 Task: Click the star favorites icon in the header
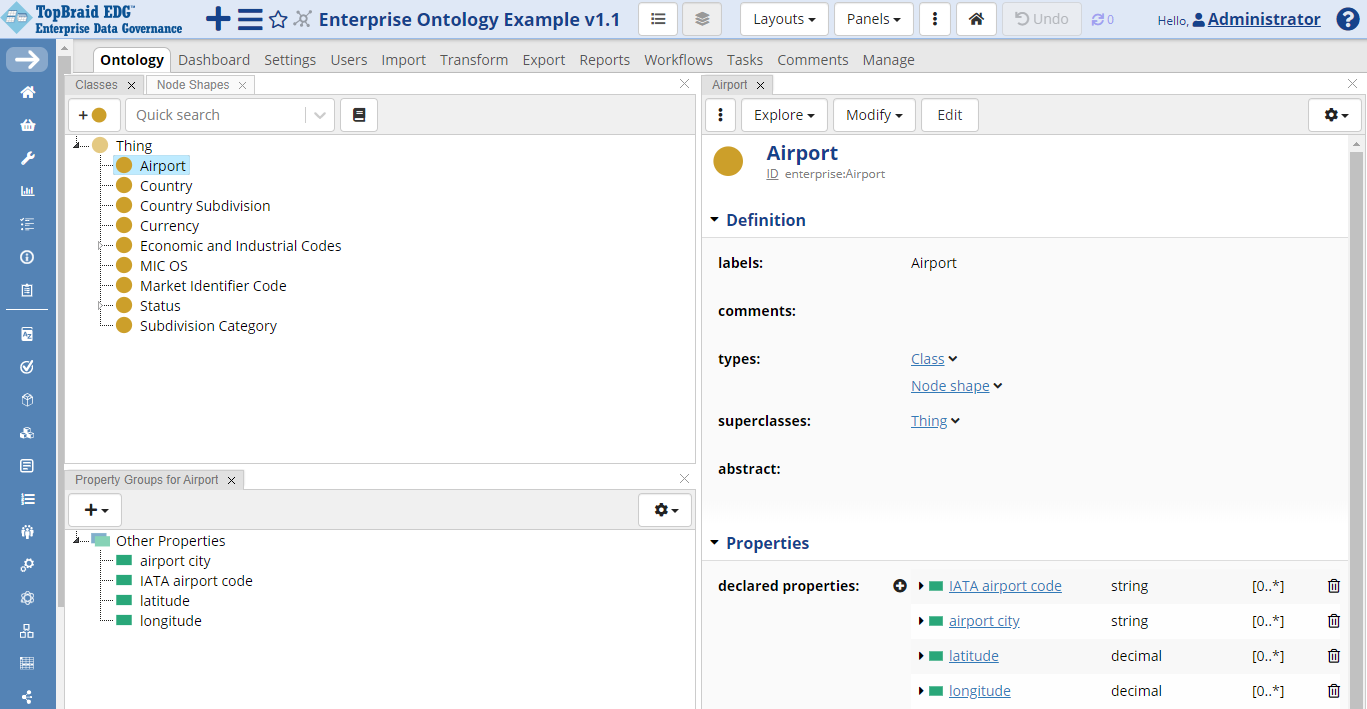(277, 19)
